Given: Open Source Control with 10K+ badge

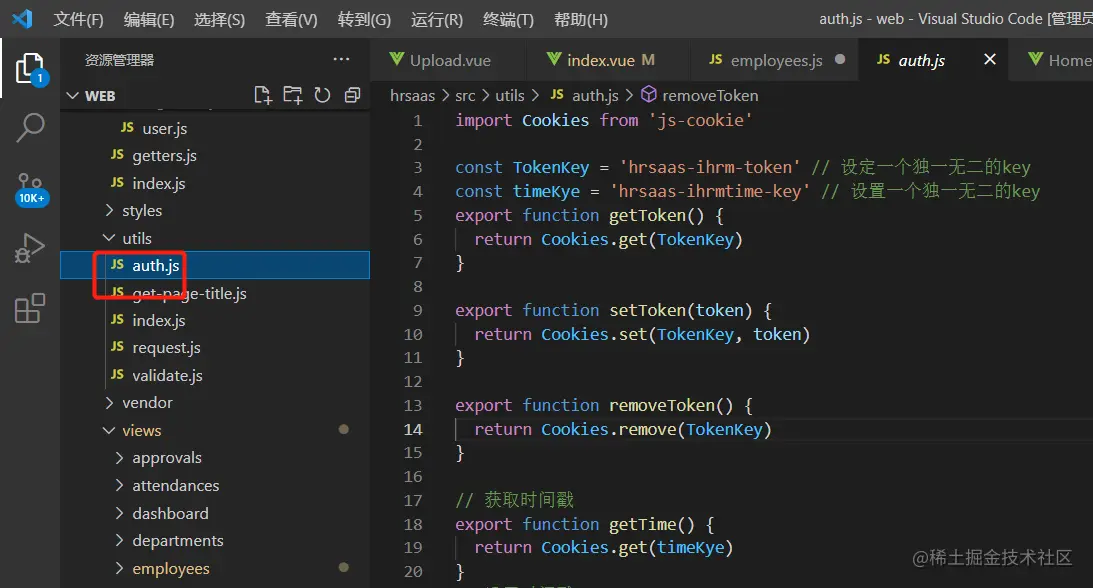Looking at the screenshot, I should coord(31,189).
